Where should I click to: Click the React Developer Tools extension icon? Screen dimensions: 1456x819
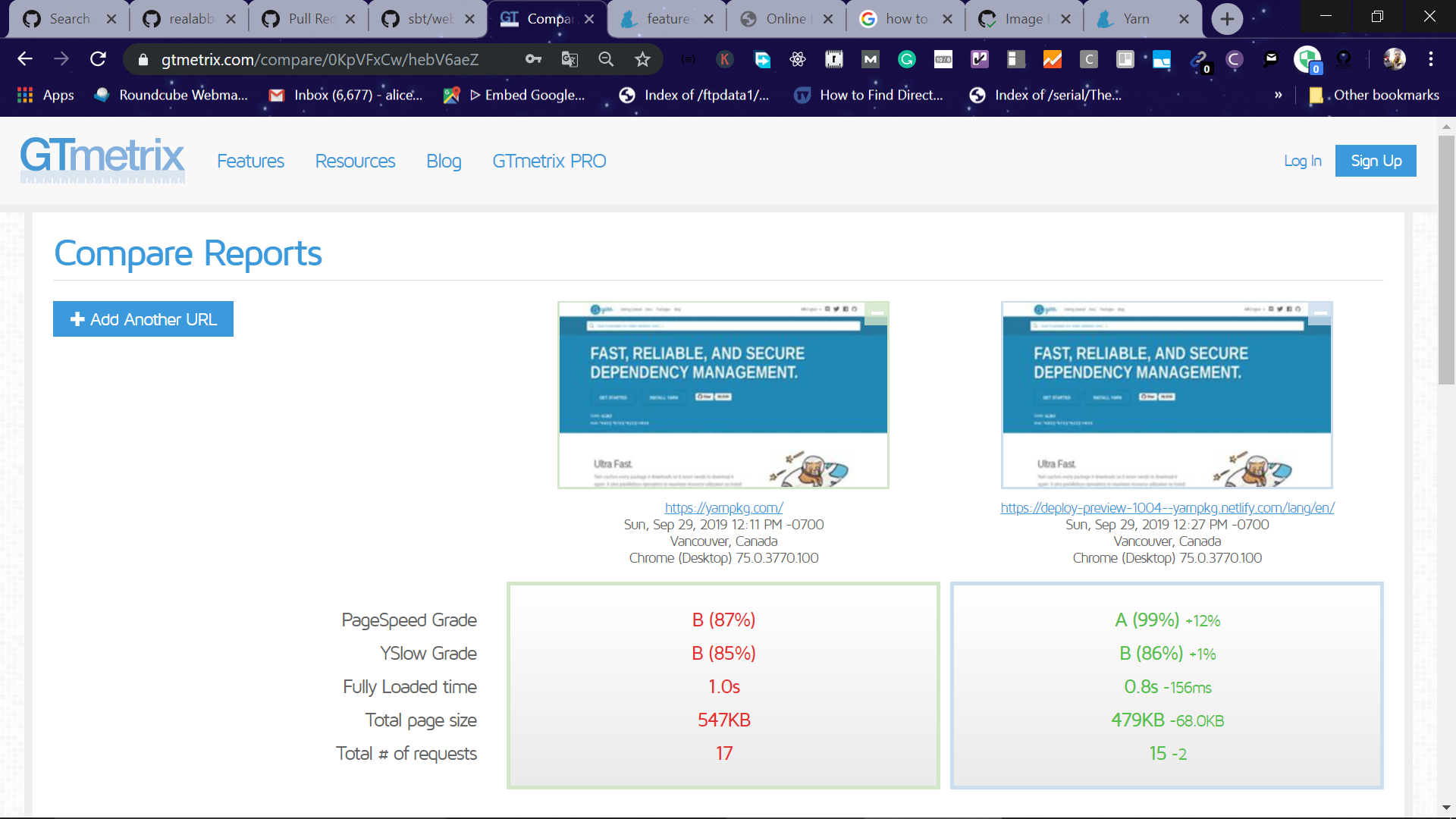[x=797, y=59]
